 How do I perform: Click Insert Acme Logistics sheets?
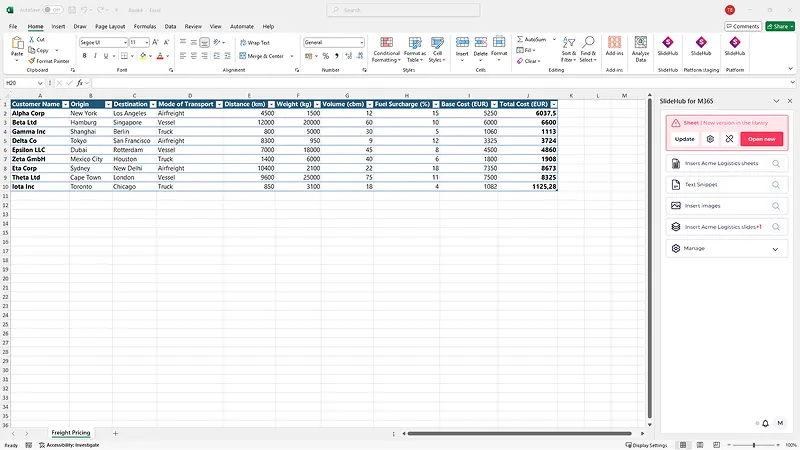pos(727,163)
